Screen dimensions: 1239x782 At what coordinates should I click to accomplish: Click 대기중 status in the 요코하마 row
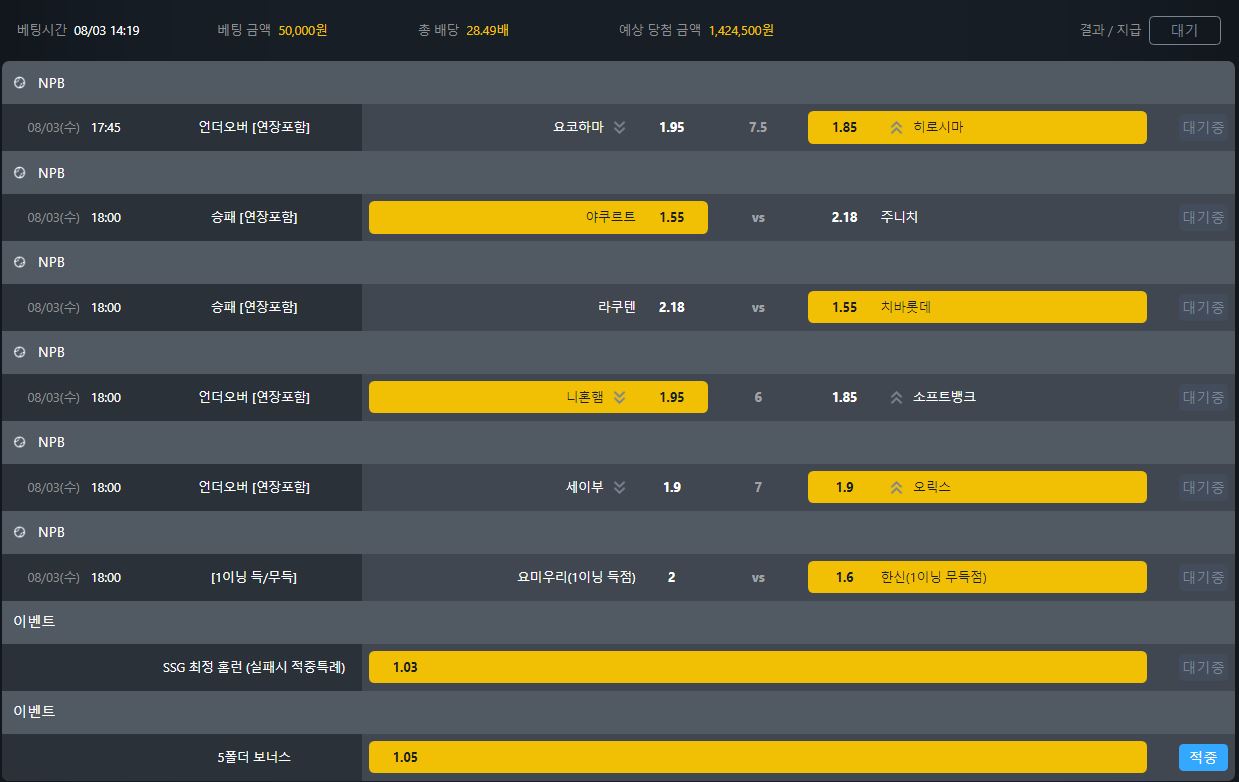click(1202, 127)
